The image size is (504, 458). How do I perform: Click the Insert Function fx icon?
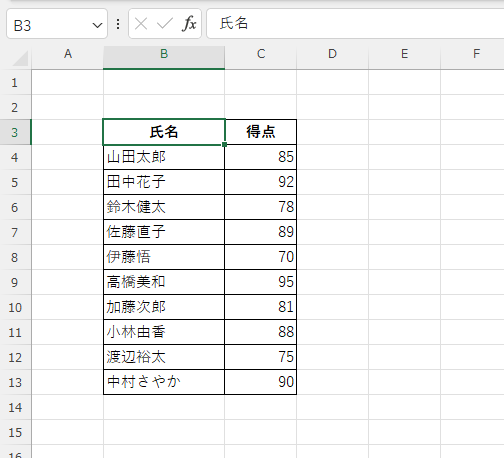click(x=189, y=24)
